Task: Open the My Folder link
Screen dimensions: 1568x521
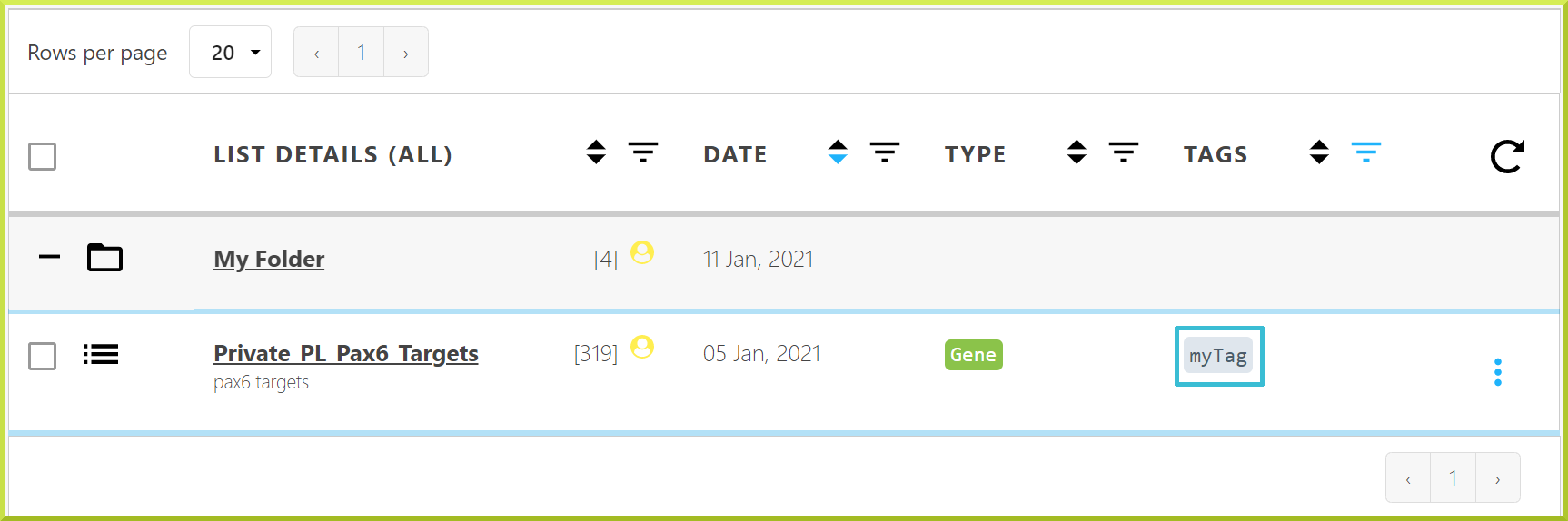Action: pos(269,259)
